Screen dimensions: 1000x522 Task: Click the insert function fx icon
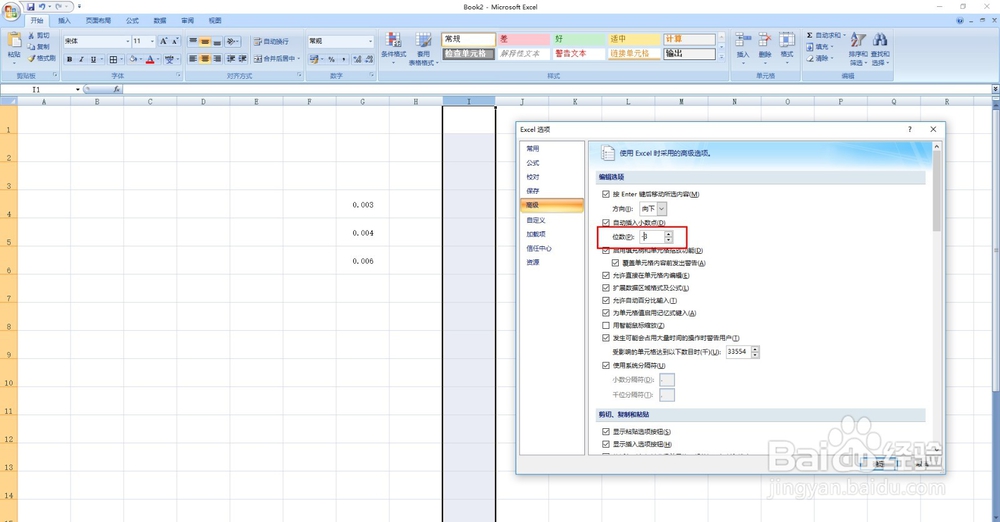pos(117,89)
